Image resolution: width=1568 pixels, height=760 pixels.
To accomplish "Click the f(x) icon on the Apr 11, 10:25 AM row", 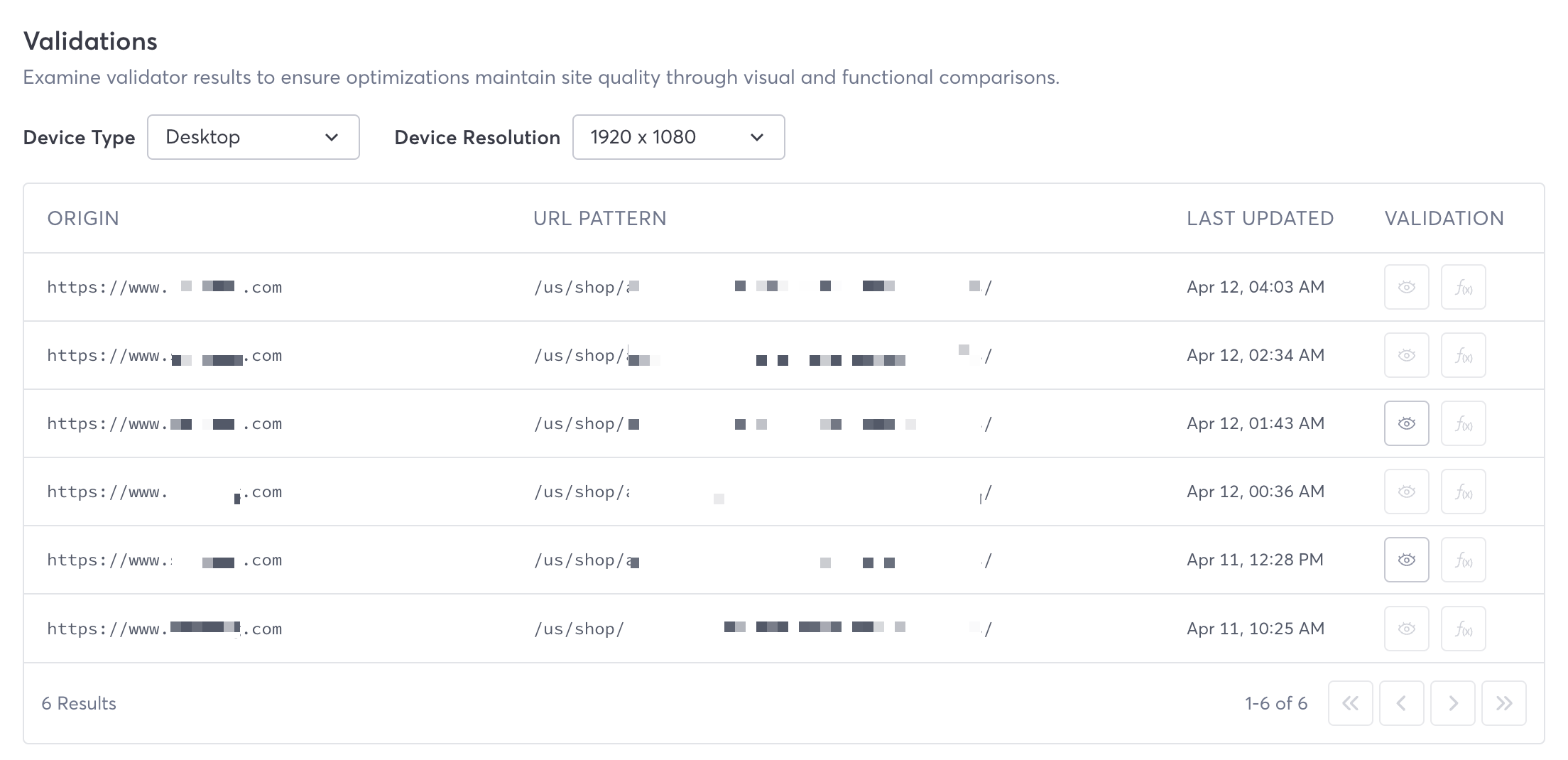I will pyautogui.click(x=1463, y=628).
